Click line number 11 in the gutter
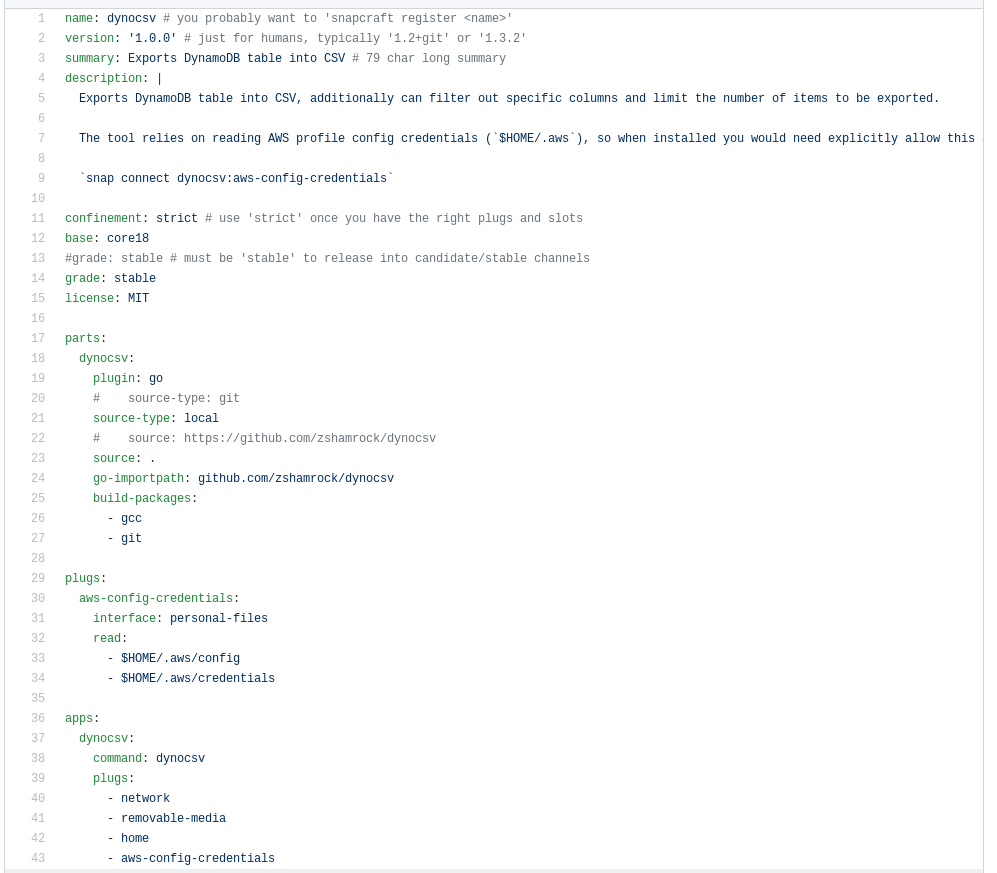Viewport: 997px width, 873px height. click(x=38, y=218)
